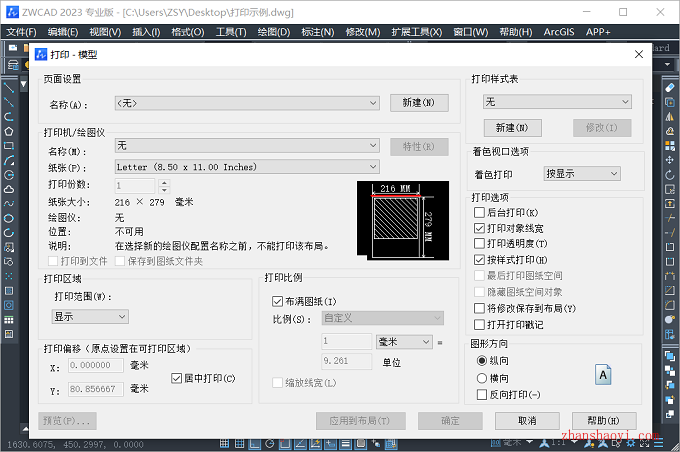Click 新建(N) button in 打印样式表
The height and width of the screenshot is (452, 680).
point(513,128)
